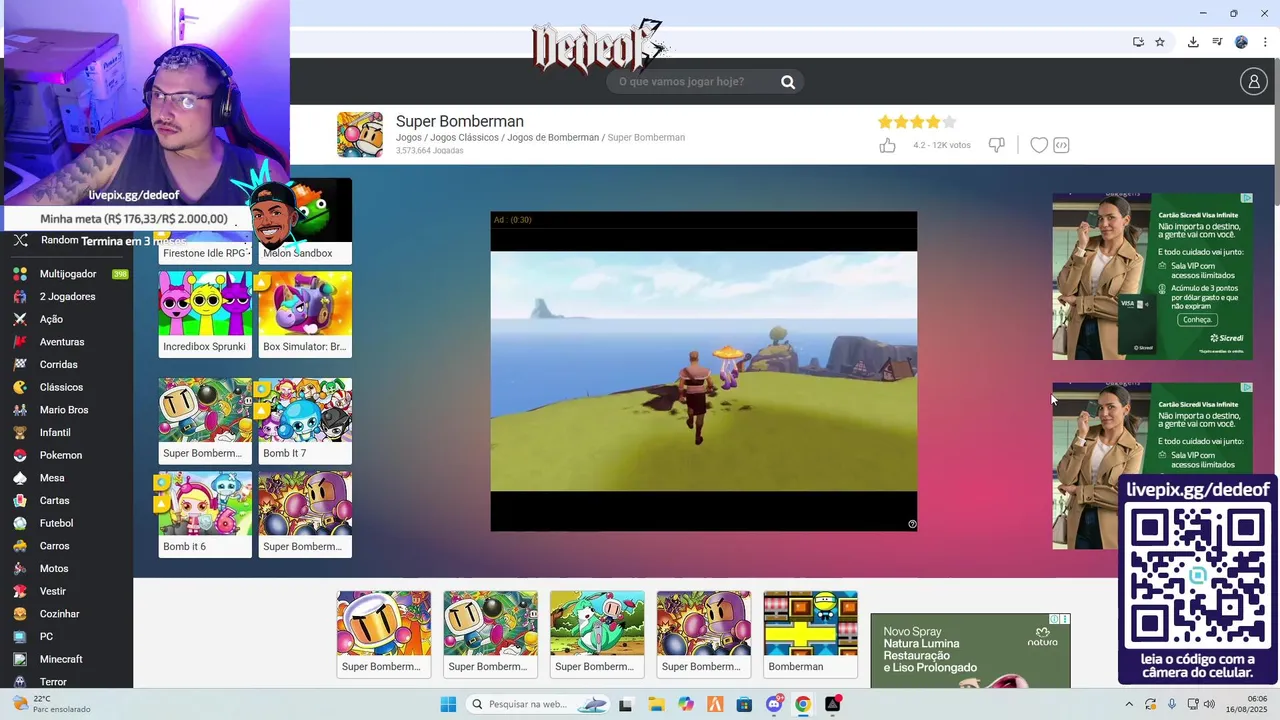Click the Chrome profile avatar

pyautogui.click(x=1241, y=42)
